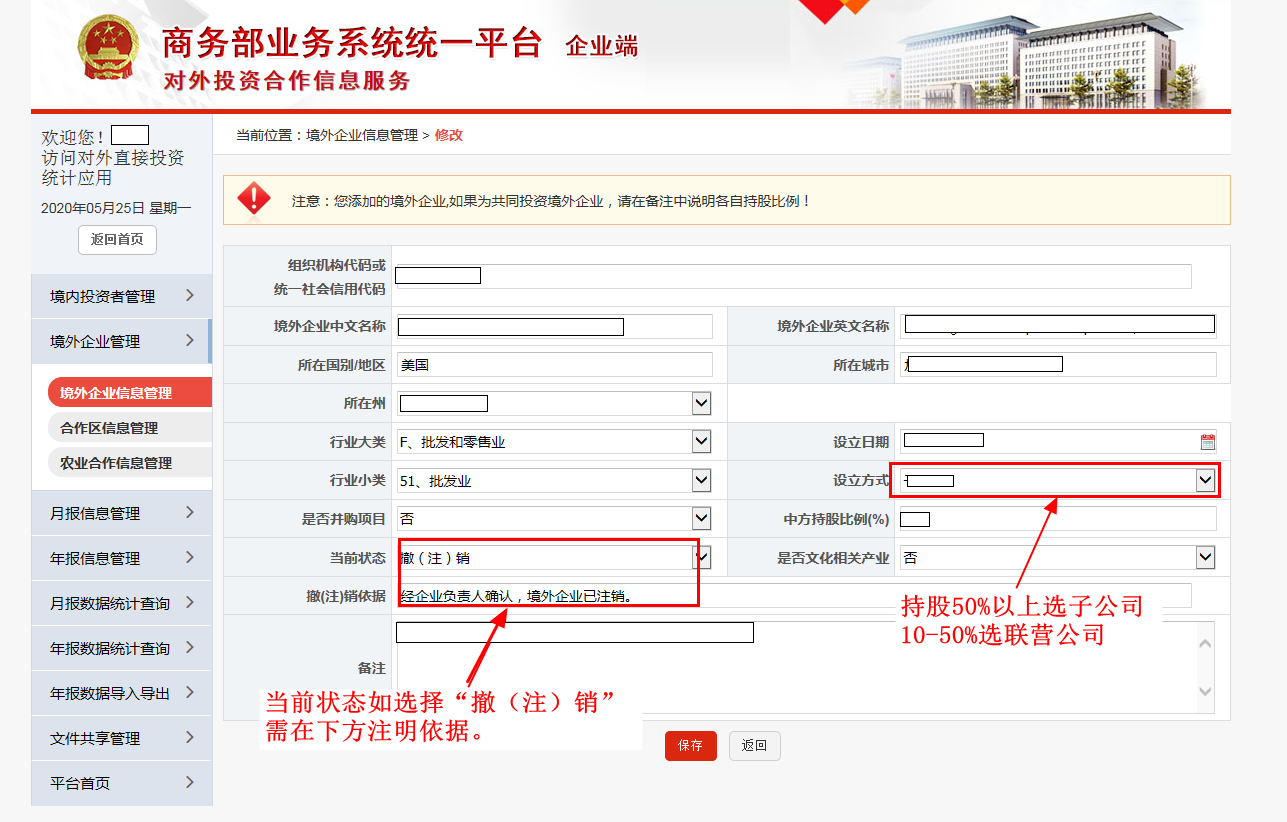Click the red warning icon in notice bar
Image resolution: width=1287 pixels, height=822 pixels.
[x=254, y=199]
